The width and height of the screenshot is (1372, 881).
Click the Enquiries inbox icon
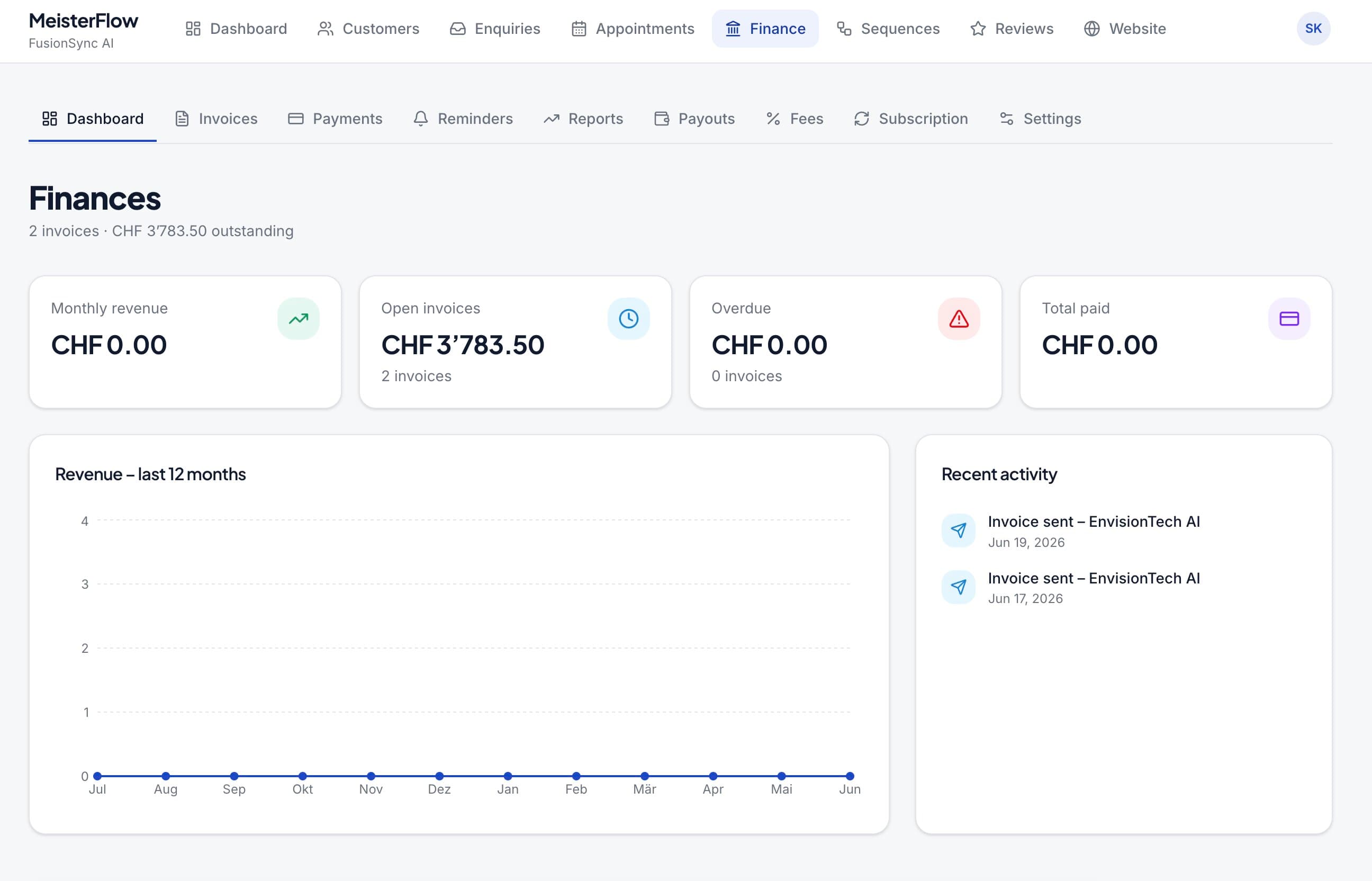tap(457, 29)
